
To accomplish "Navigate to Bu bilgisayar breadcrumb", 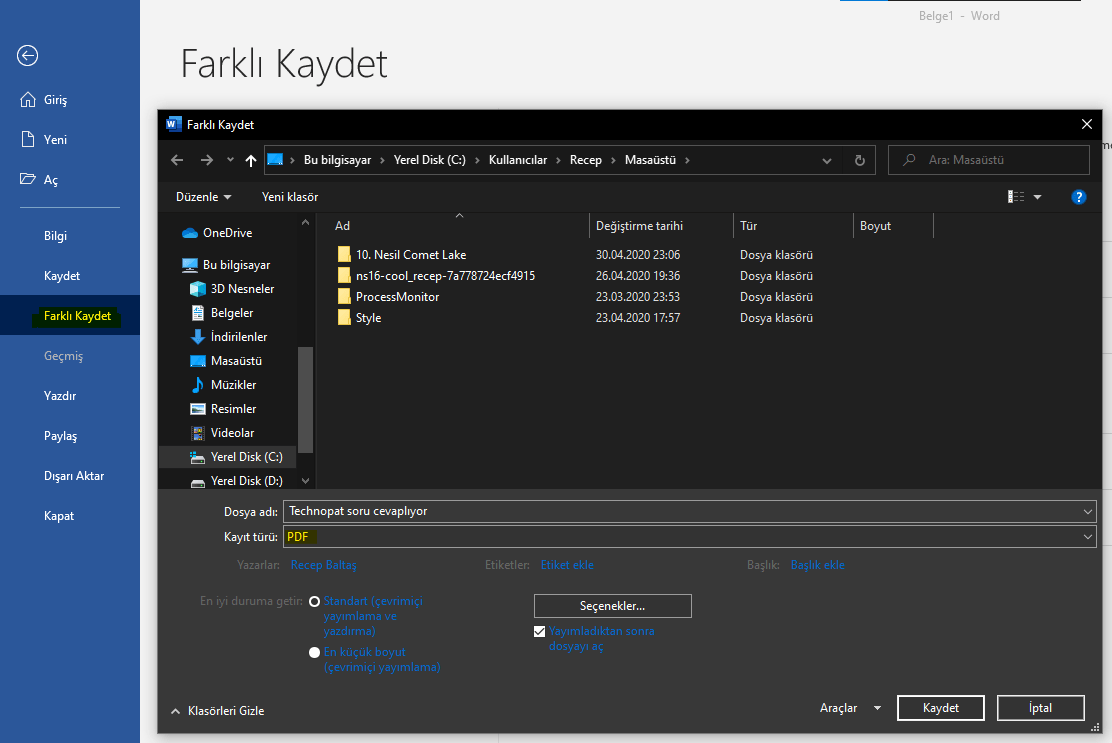I will 337,160.
